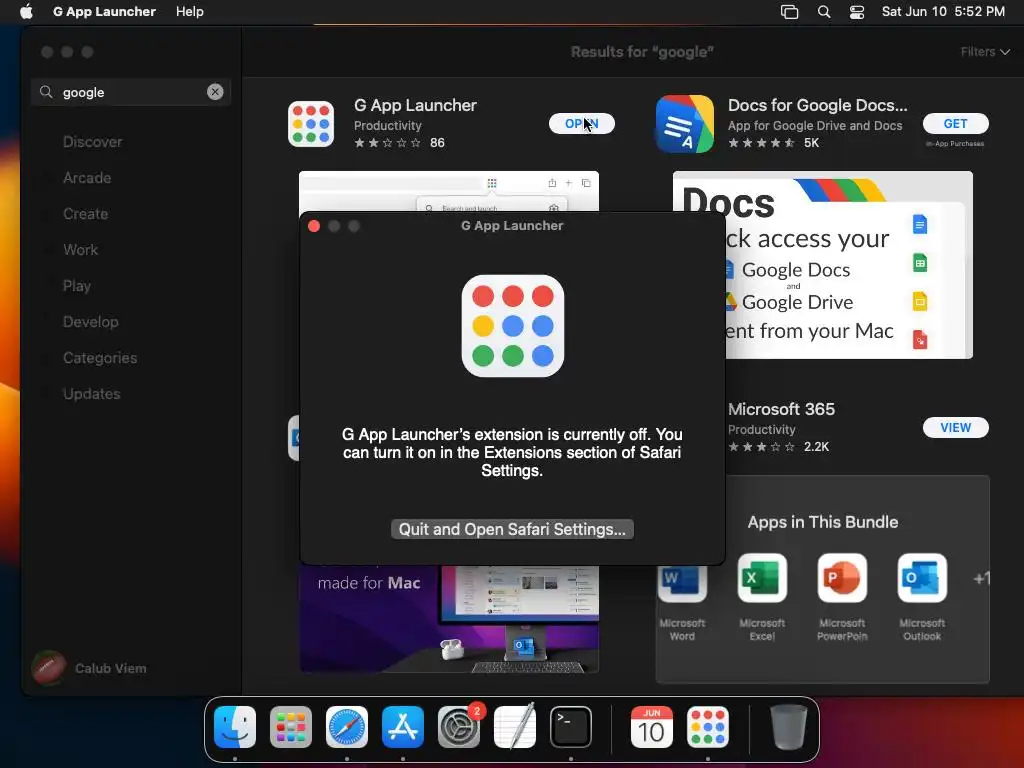
Task: Open Launchpad from the Dock
Action: pos(291,727)
